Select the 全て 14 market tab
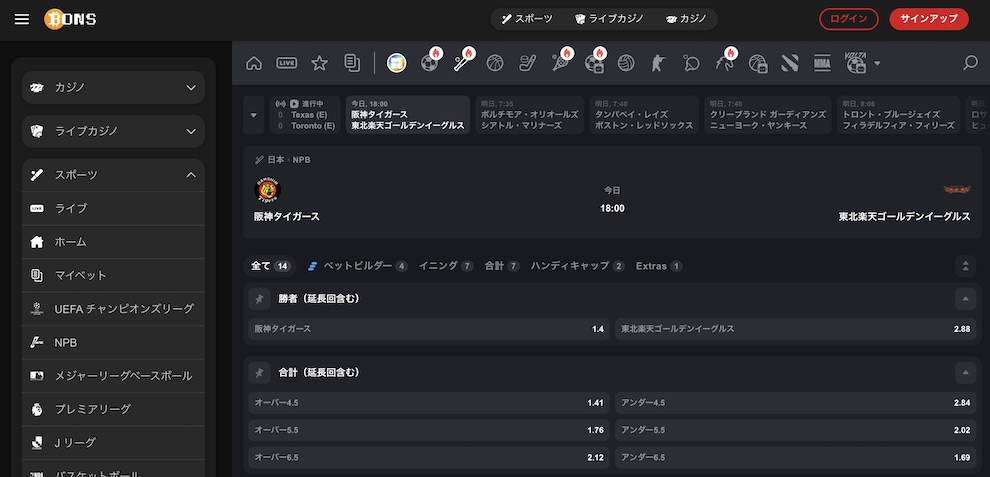This screenshot has width=990, height=477. [270, 266]
